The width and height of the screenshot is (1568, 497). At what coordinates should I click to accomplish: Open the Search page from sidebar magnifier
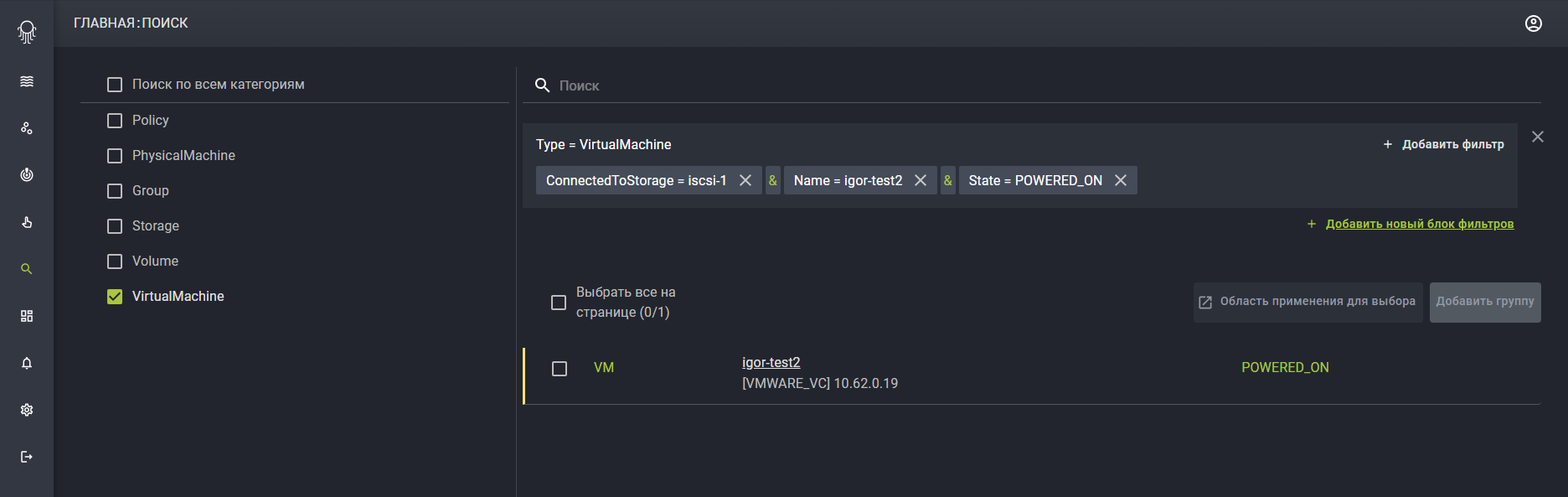[x=27, y=269]
